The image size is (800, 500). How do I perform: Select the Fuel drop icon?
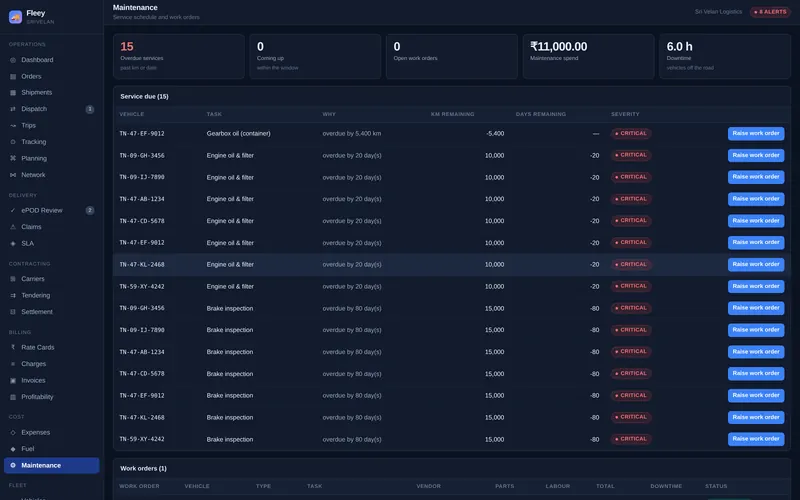pos(13,449)
